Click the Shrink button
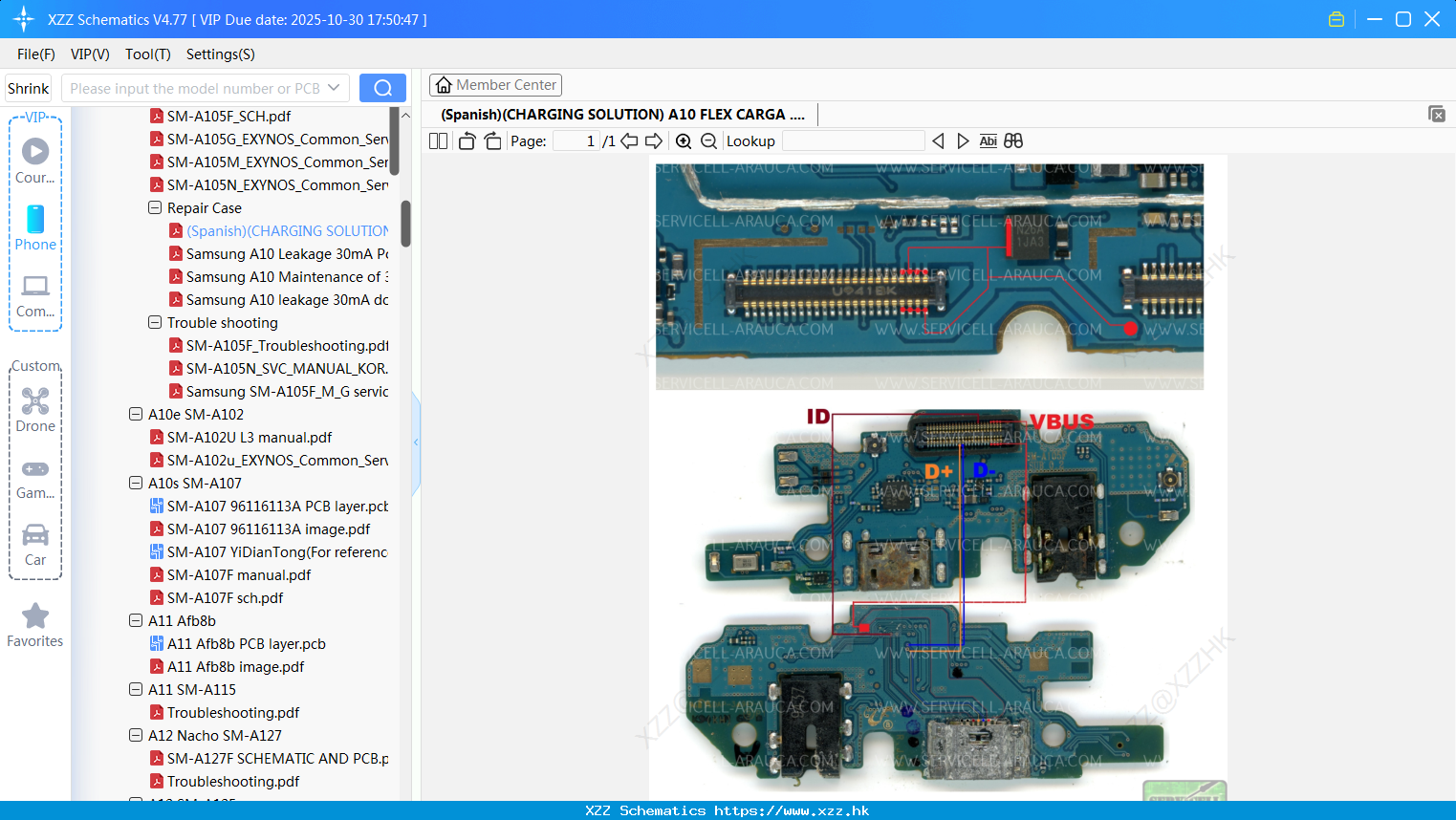1456x820 pixels. pyautogui.click(x=28, y=88)
